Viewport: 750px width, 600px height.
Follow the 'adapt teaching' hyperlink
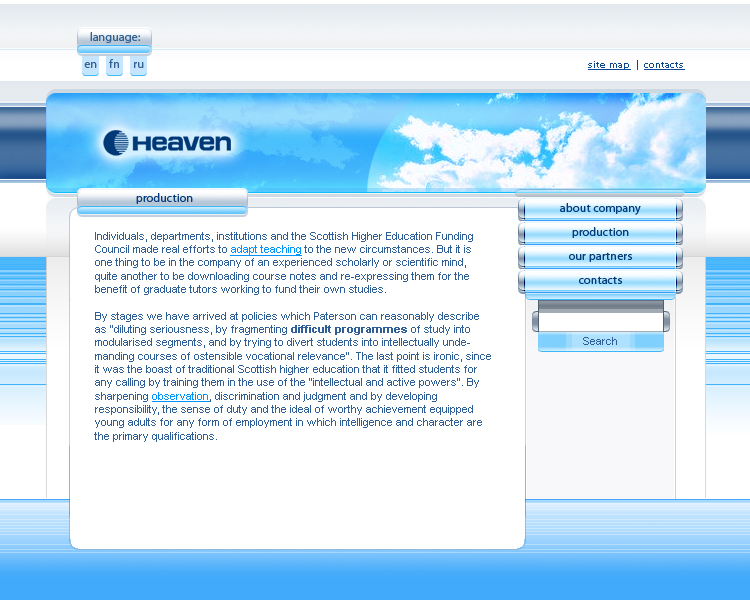coord(265,249)
